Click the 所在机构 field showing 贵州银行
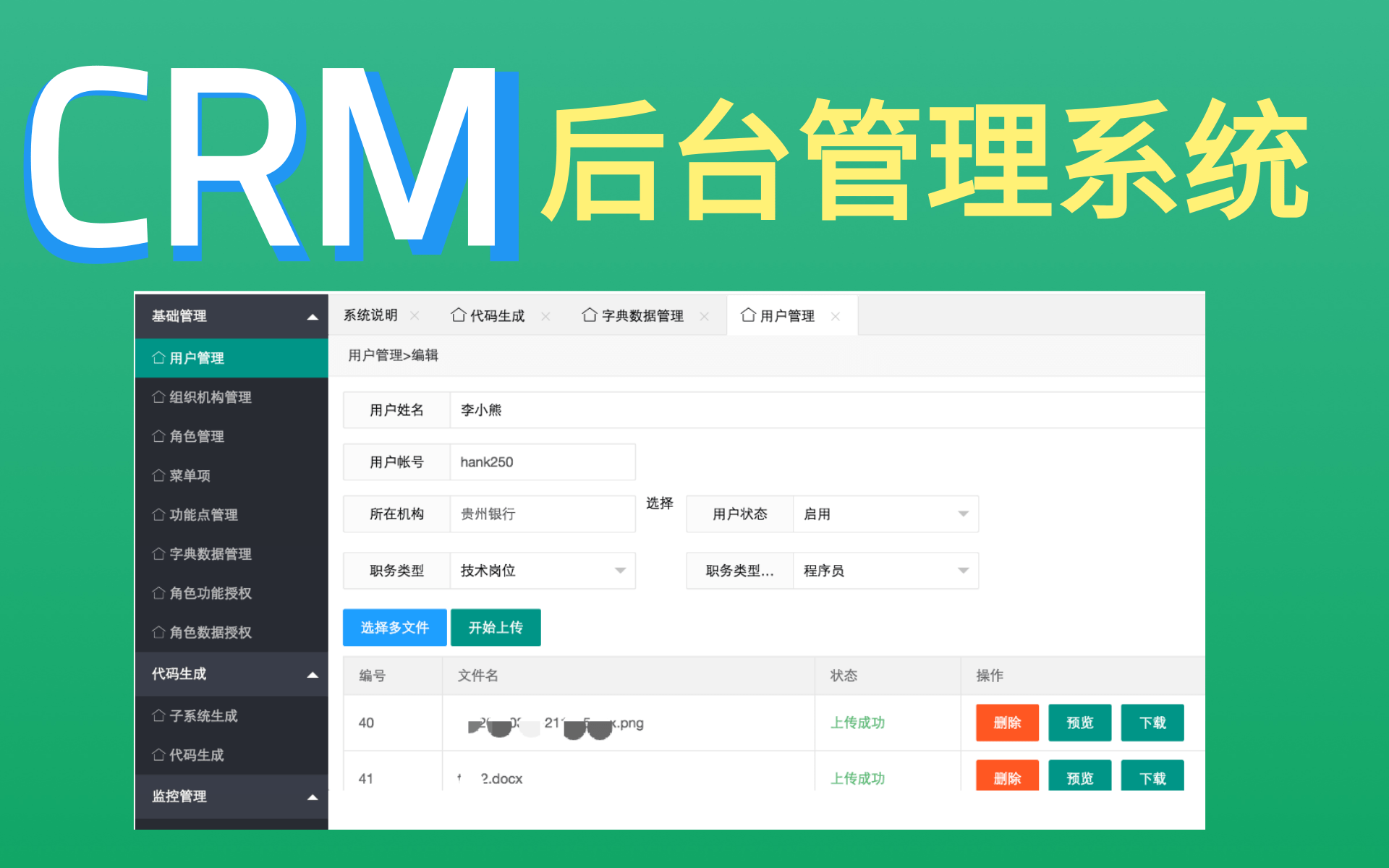The height and width of the screenshot is (868, 1389). coord(543,514)
